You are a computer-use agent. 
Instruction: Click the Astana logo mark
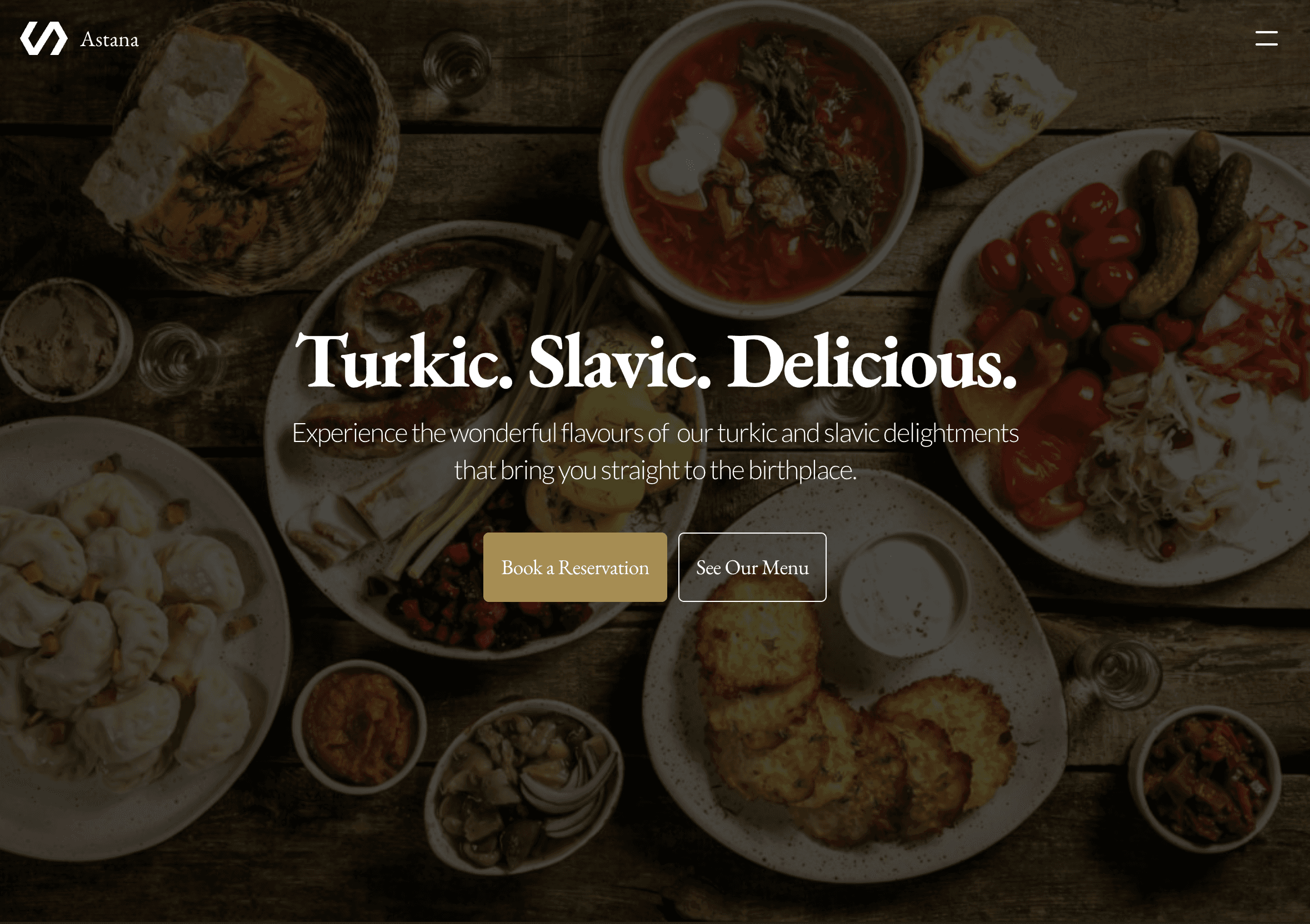pyautogui.click(x=44, y=38)
